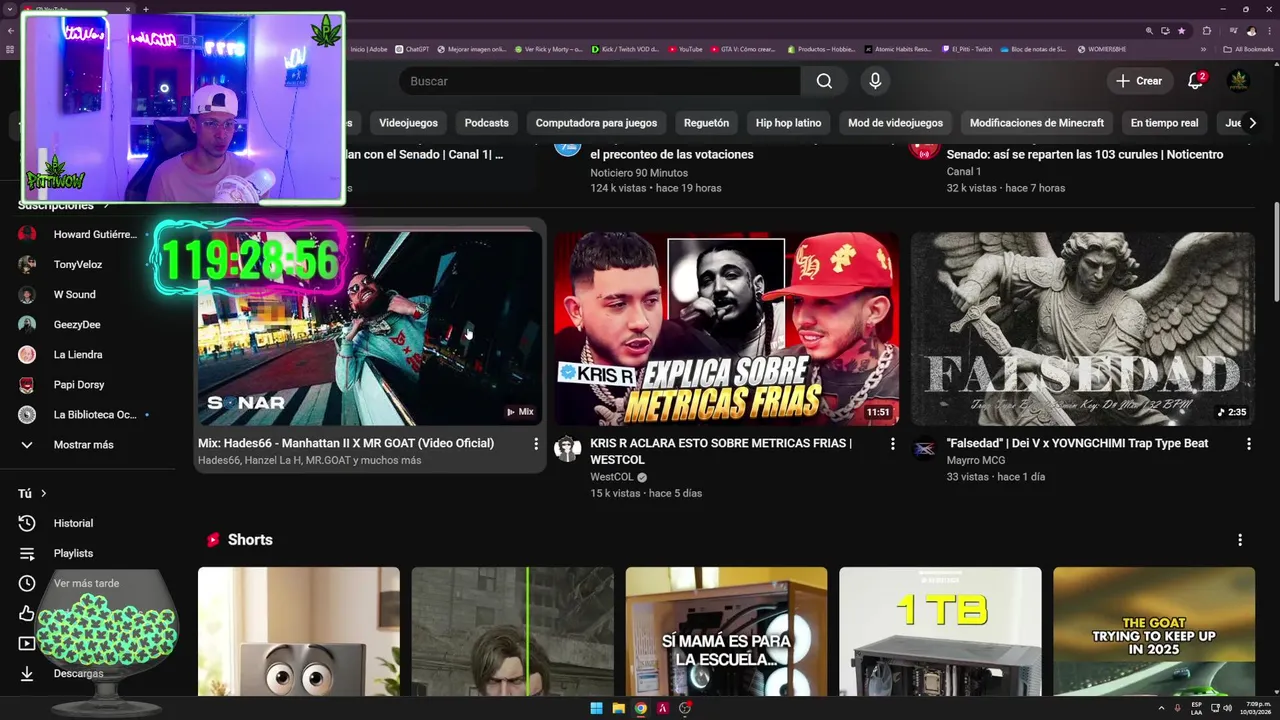1280x720 pixels.
Task: Open the All Bookmarks folder
Action: pyautogui.click(x=1248, y=49)
